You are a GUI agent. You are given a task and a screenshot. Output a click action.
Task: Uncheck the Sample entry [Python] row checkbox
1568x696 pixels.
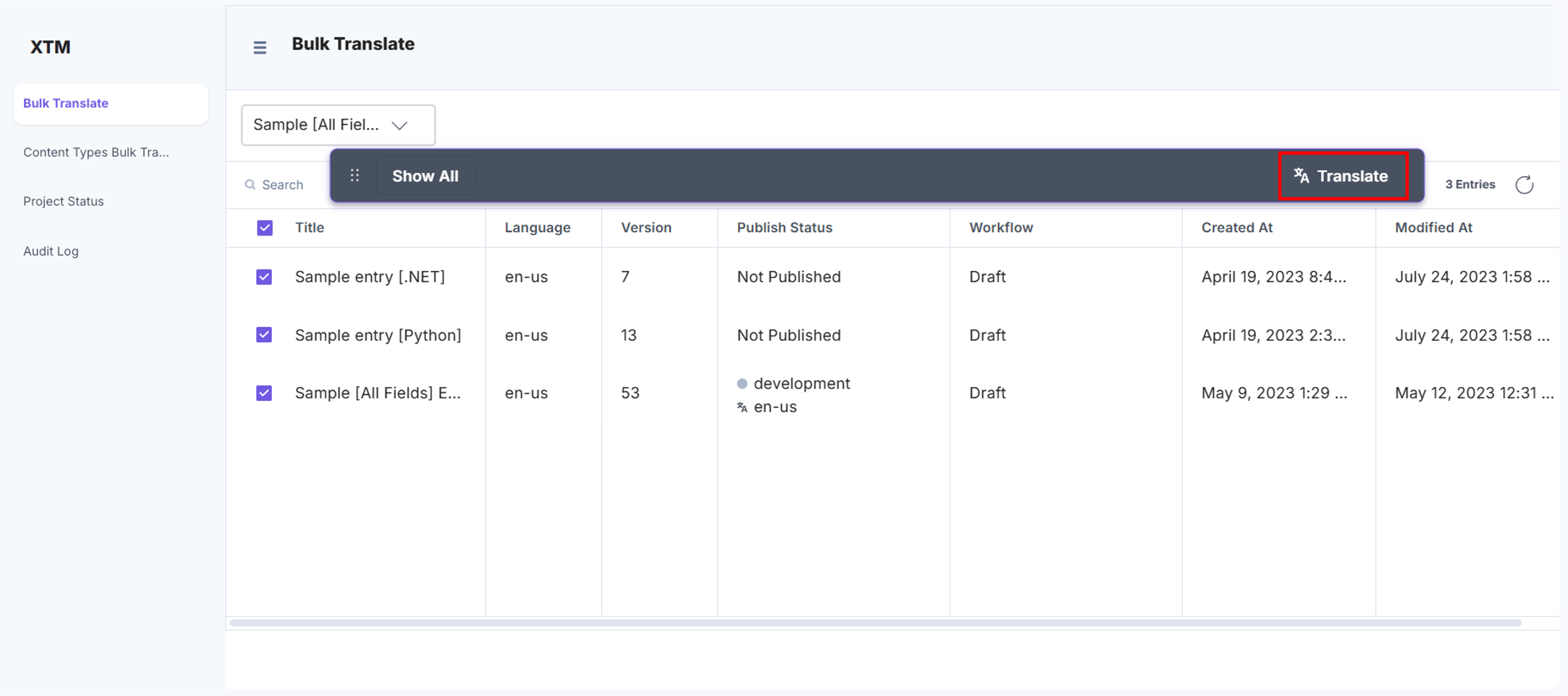pos(264,335)
